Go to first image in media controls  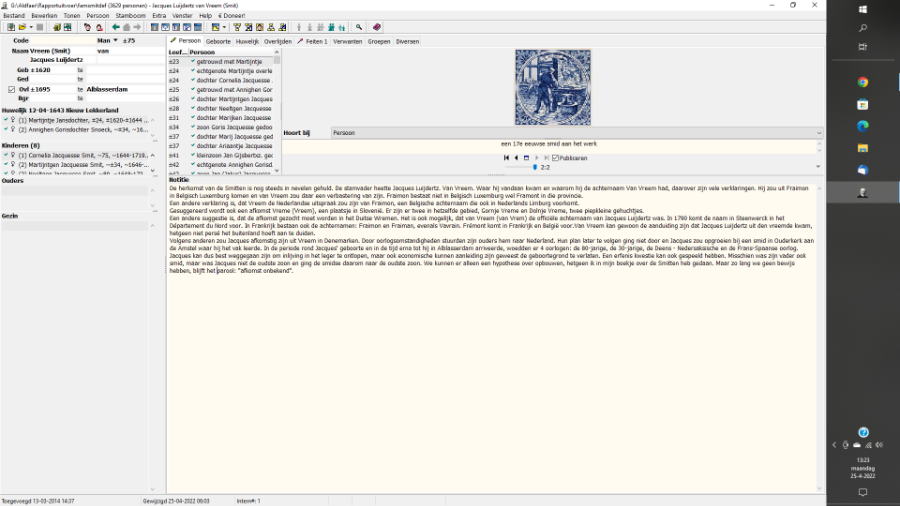point(506,157)
